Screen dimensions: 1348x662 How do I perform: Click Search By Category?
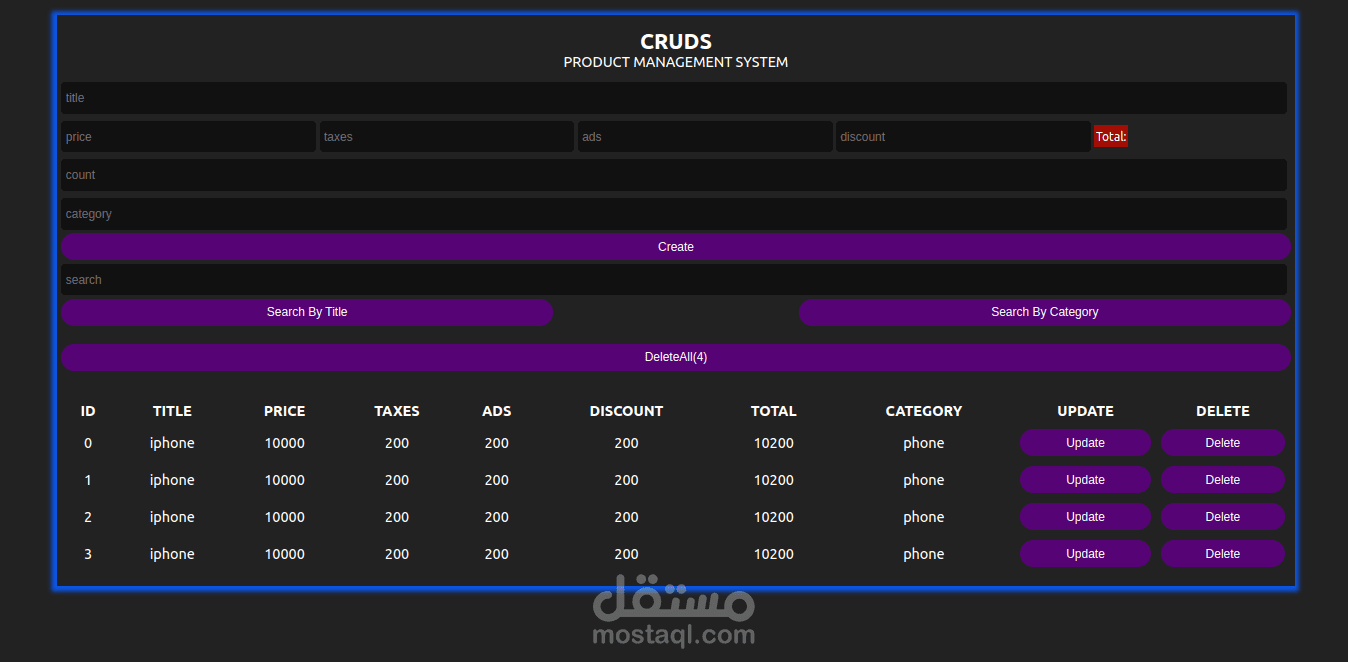(1044, 311)
